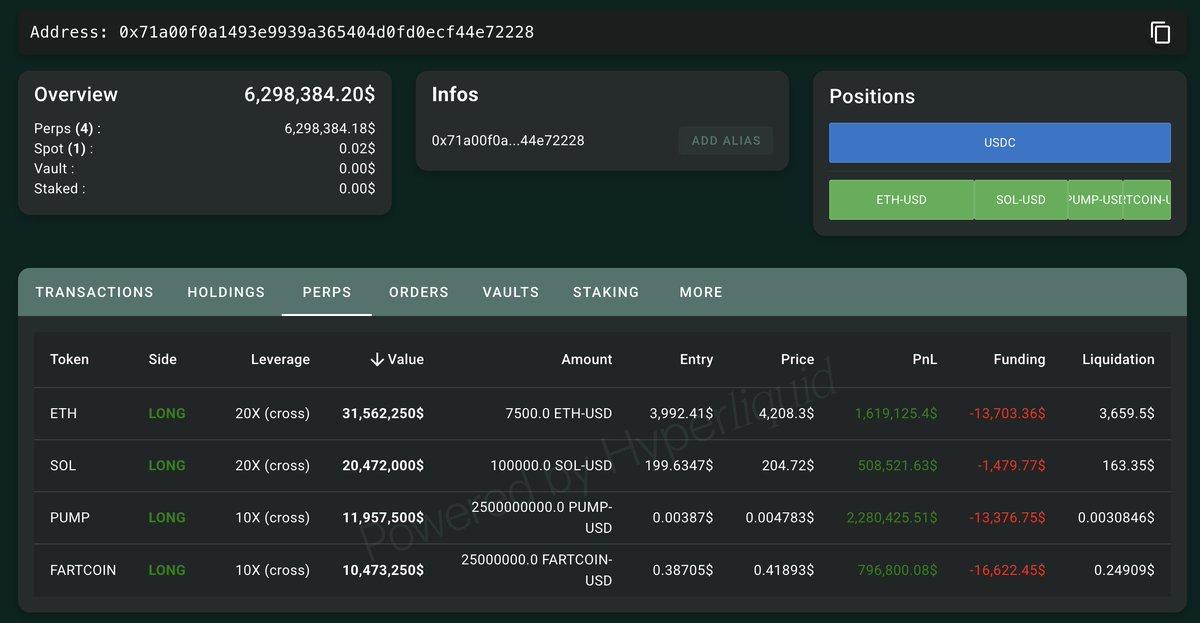This screenshot has width=1200, height=623.
Task: Switch to the Holdings tab
Action: (226, 292)
